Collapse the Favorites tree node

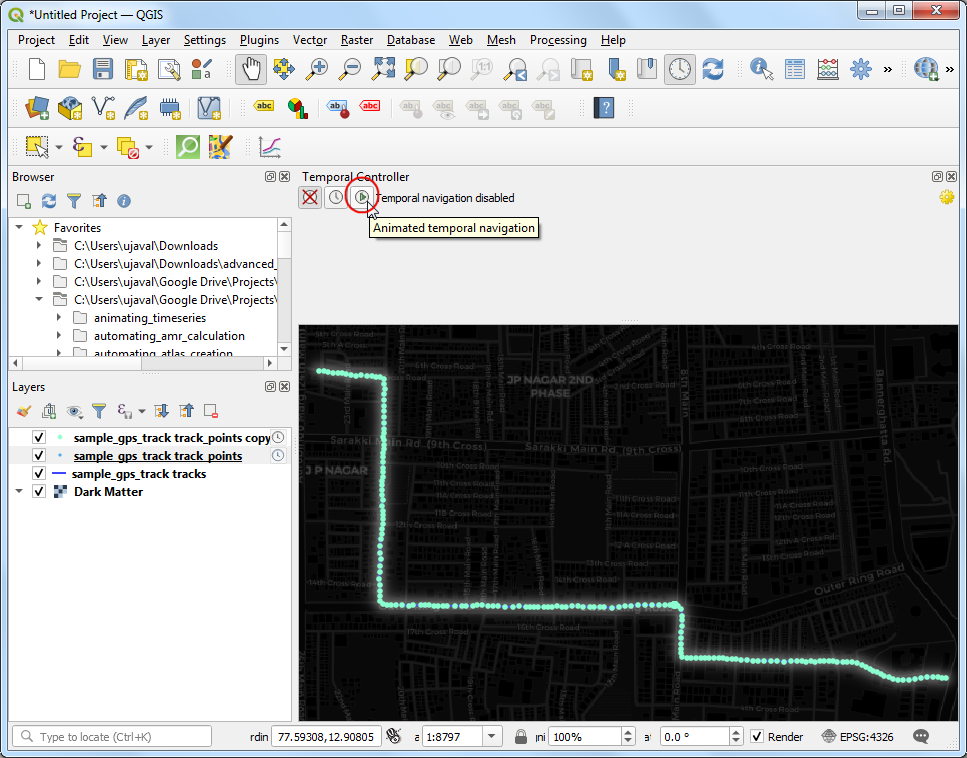tap(19, 228)
